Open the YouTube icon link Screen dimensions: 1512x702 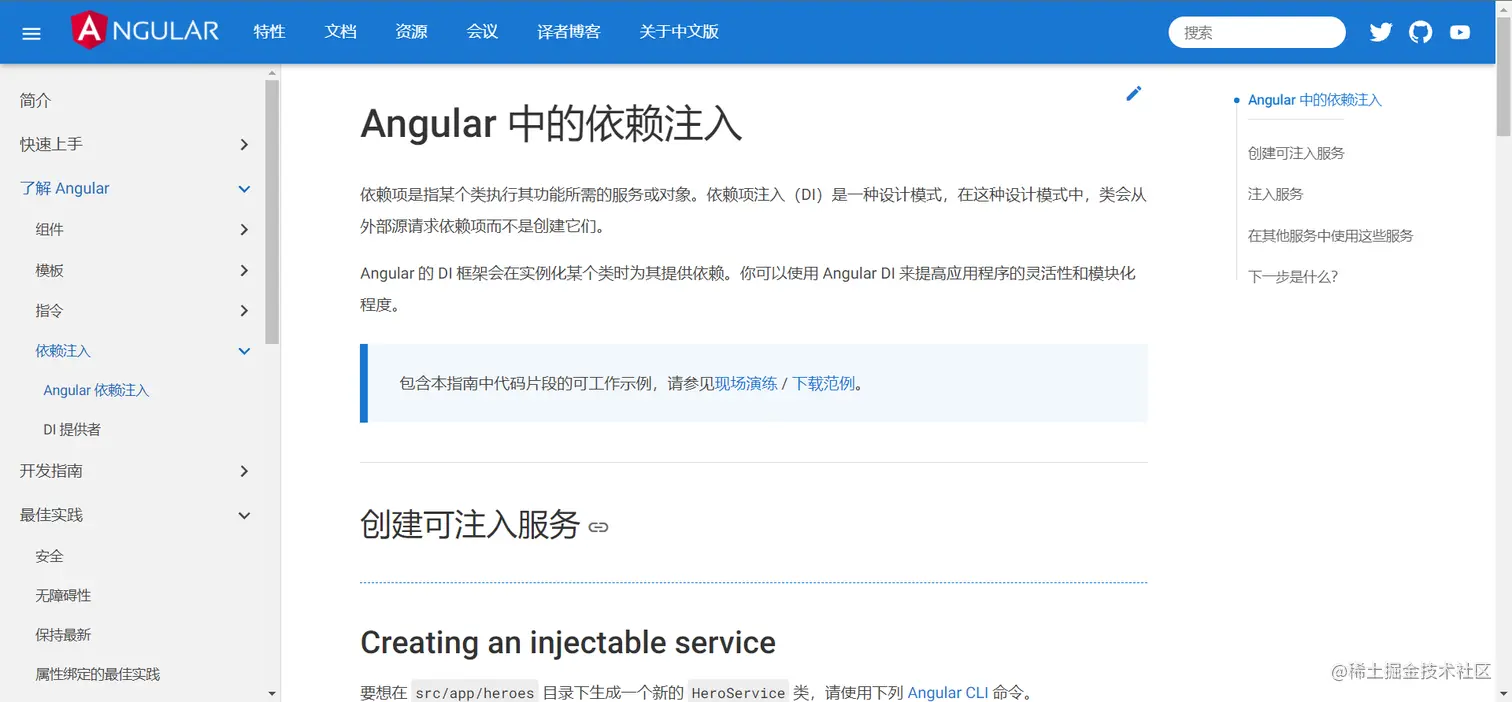(1460, 32)
